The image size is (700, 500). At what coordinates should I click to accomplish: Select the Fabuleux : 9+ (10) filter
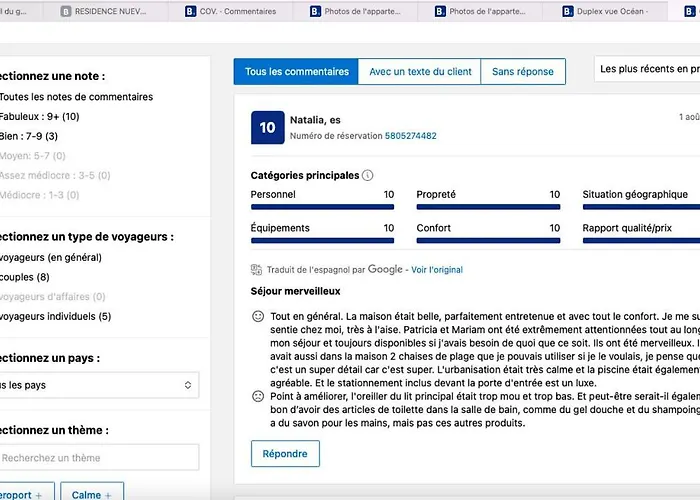[40, 116]
